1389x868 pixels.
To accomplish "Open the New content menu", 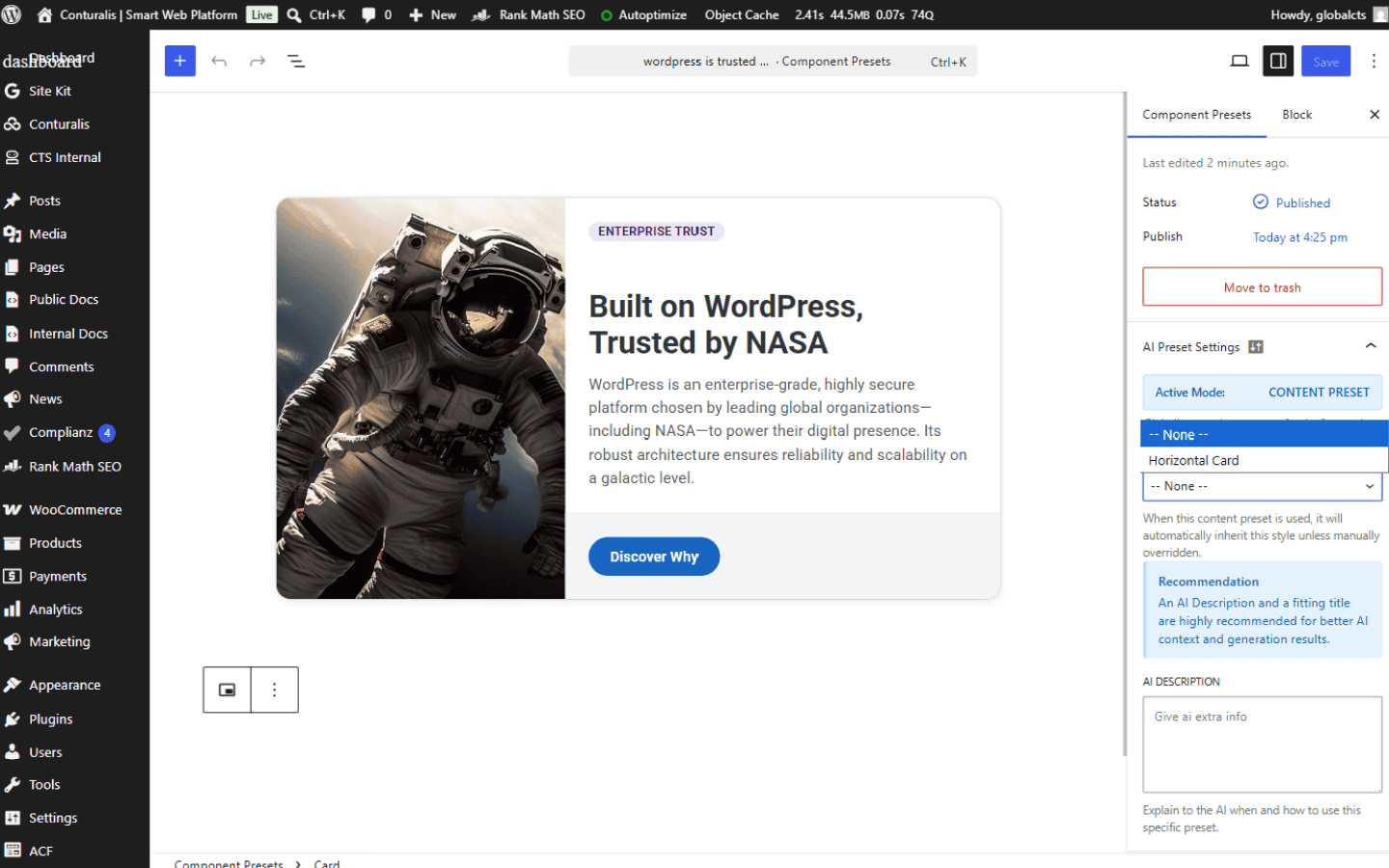I will (x=433, y=14).
